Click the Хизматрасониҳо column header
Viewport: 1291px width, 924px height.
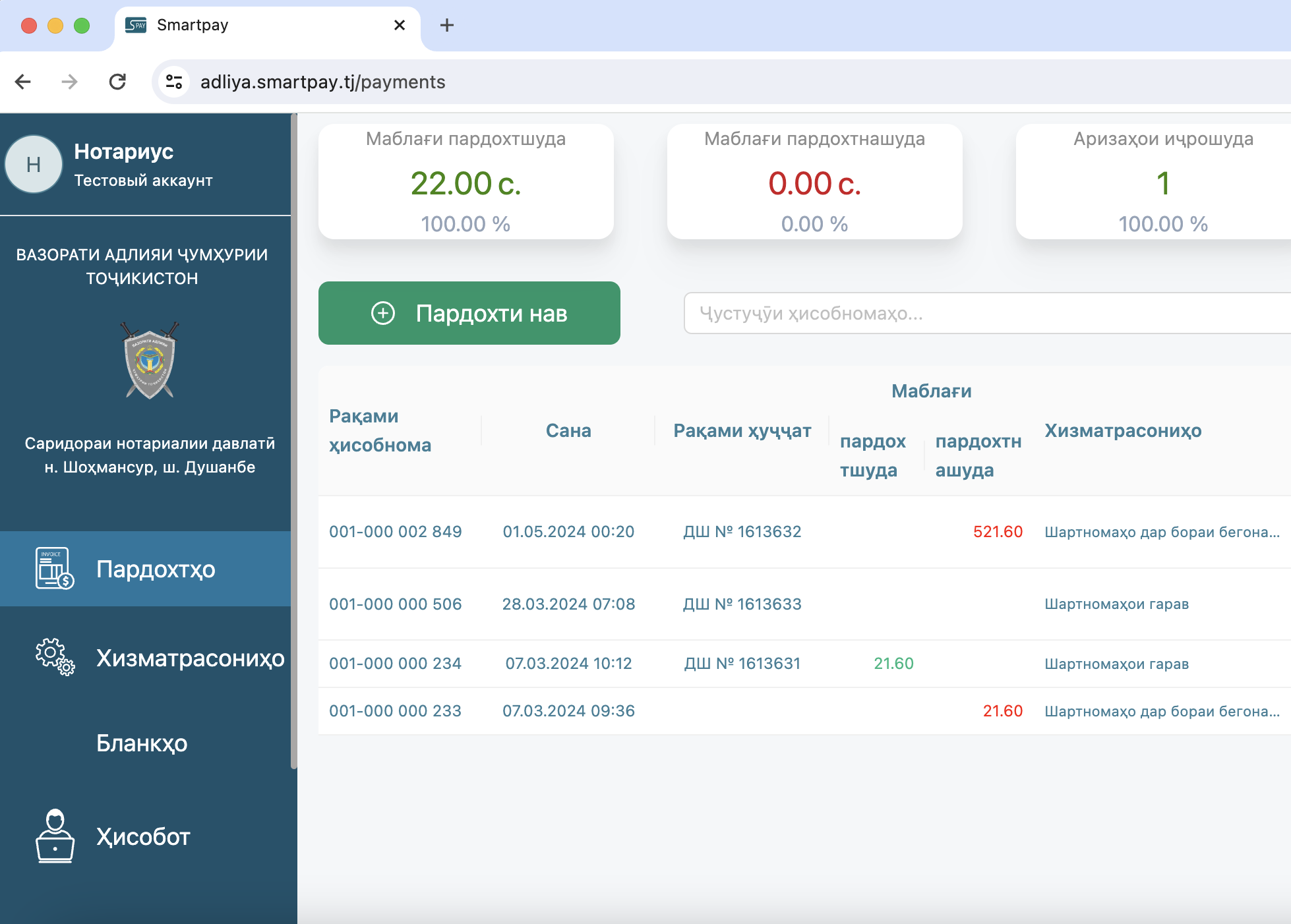pyautogui.click(x=1123, y=430)
